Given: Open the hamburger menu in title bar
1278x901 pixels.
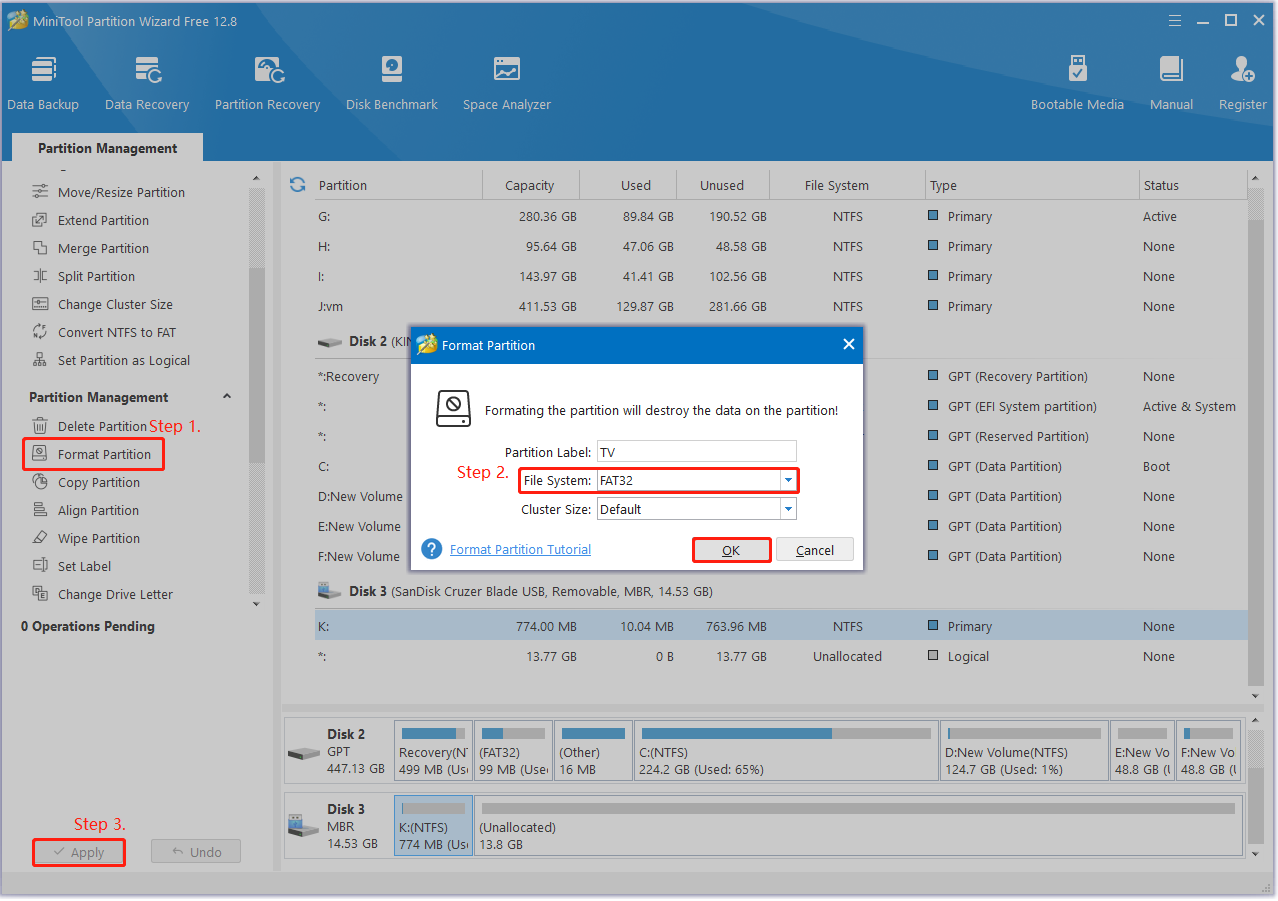Looking at the screenshot, I should click(x=1176, y=20).
